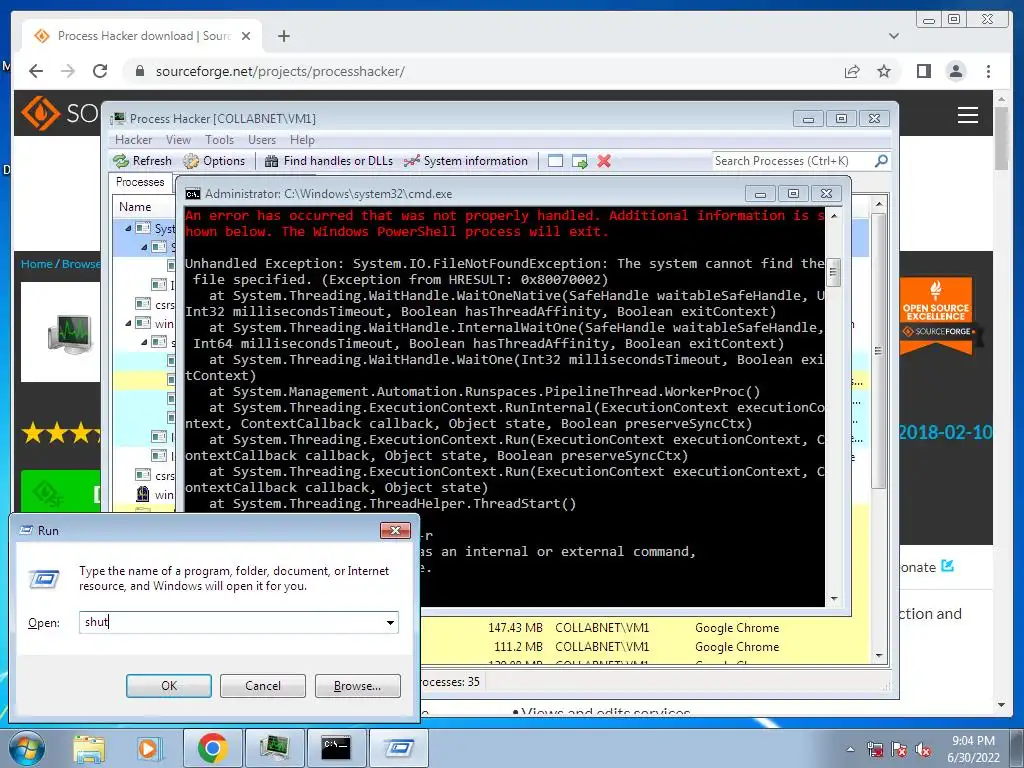Open the SourceForge hamburger menu
Viewport: 1024px width, 768px height.
(968, 115)
